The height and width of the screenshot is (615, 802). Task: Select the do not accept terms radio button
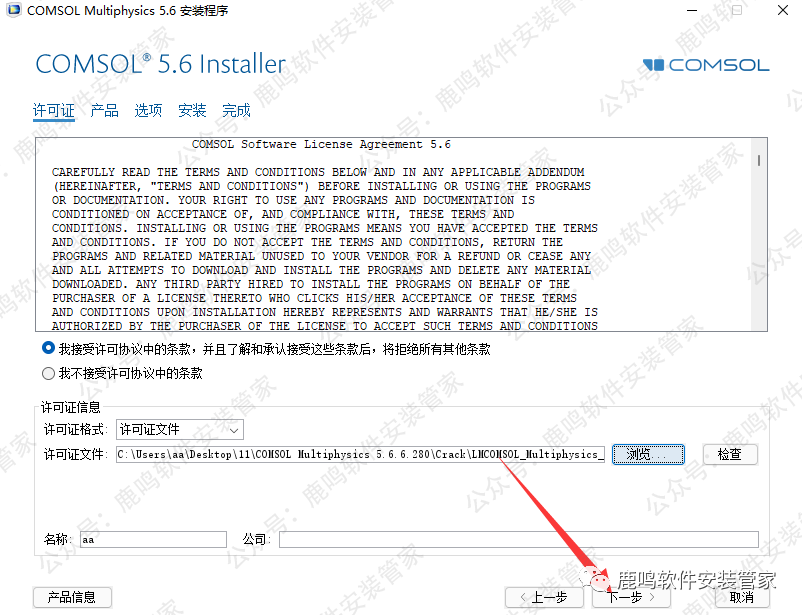48,374
